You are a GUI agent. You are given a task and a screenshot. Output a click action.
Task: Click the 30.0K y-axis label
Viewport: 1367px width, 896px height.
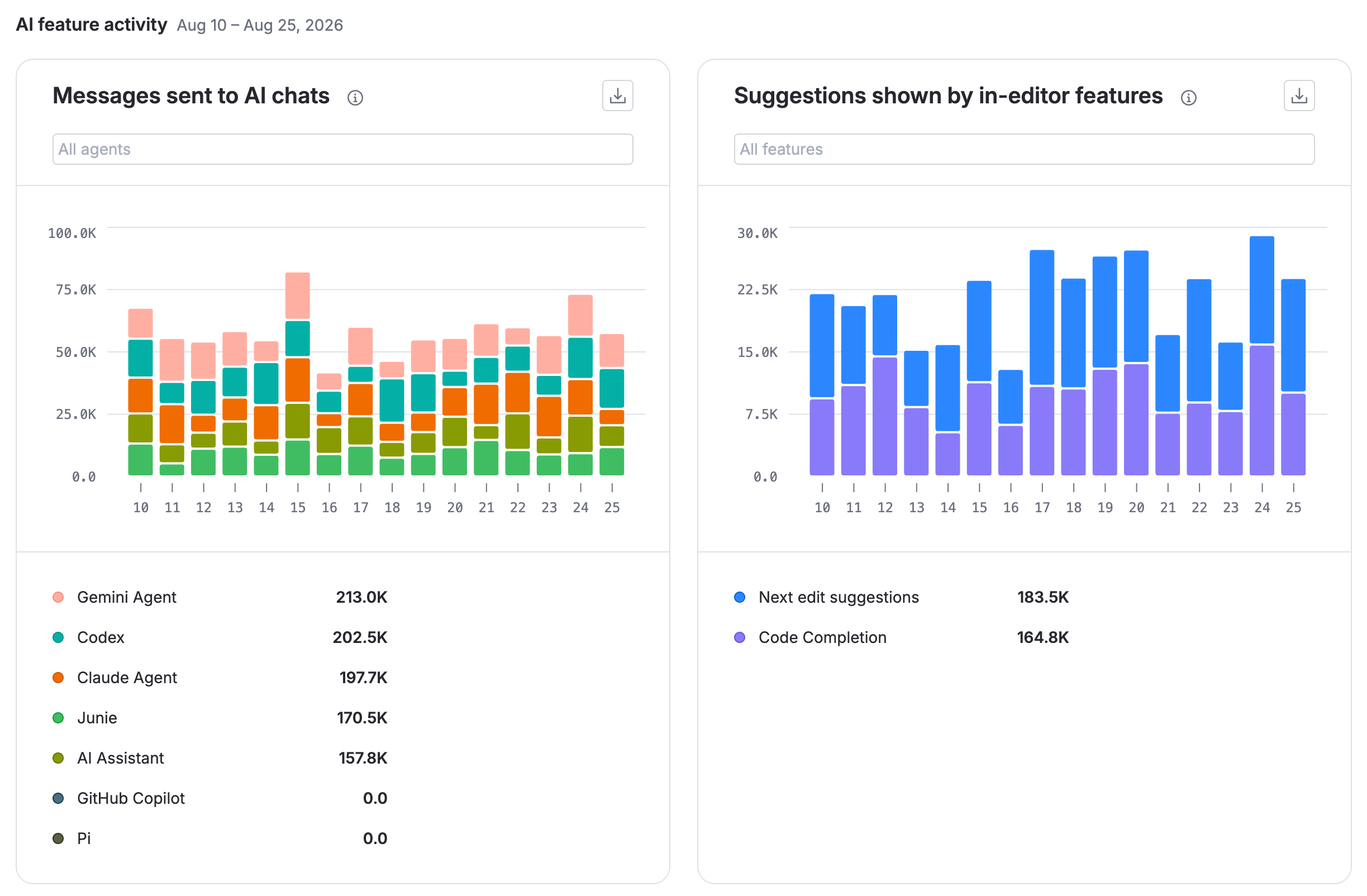[x=757, y=233]
